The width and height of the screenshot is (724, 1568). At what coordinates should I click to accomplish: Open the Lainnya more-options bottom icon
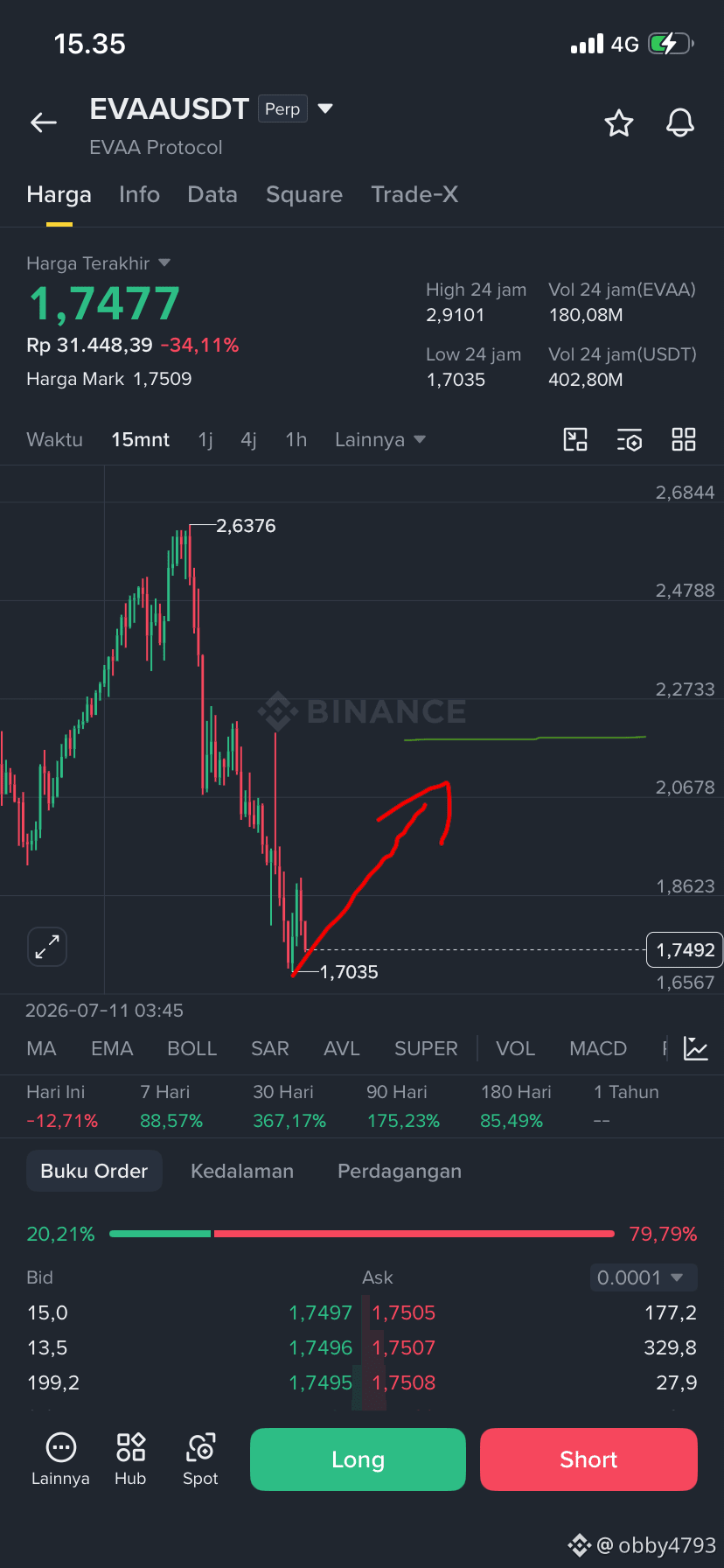click(60, 1459)
